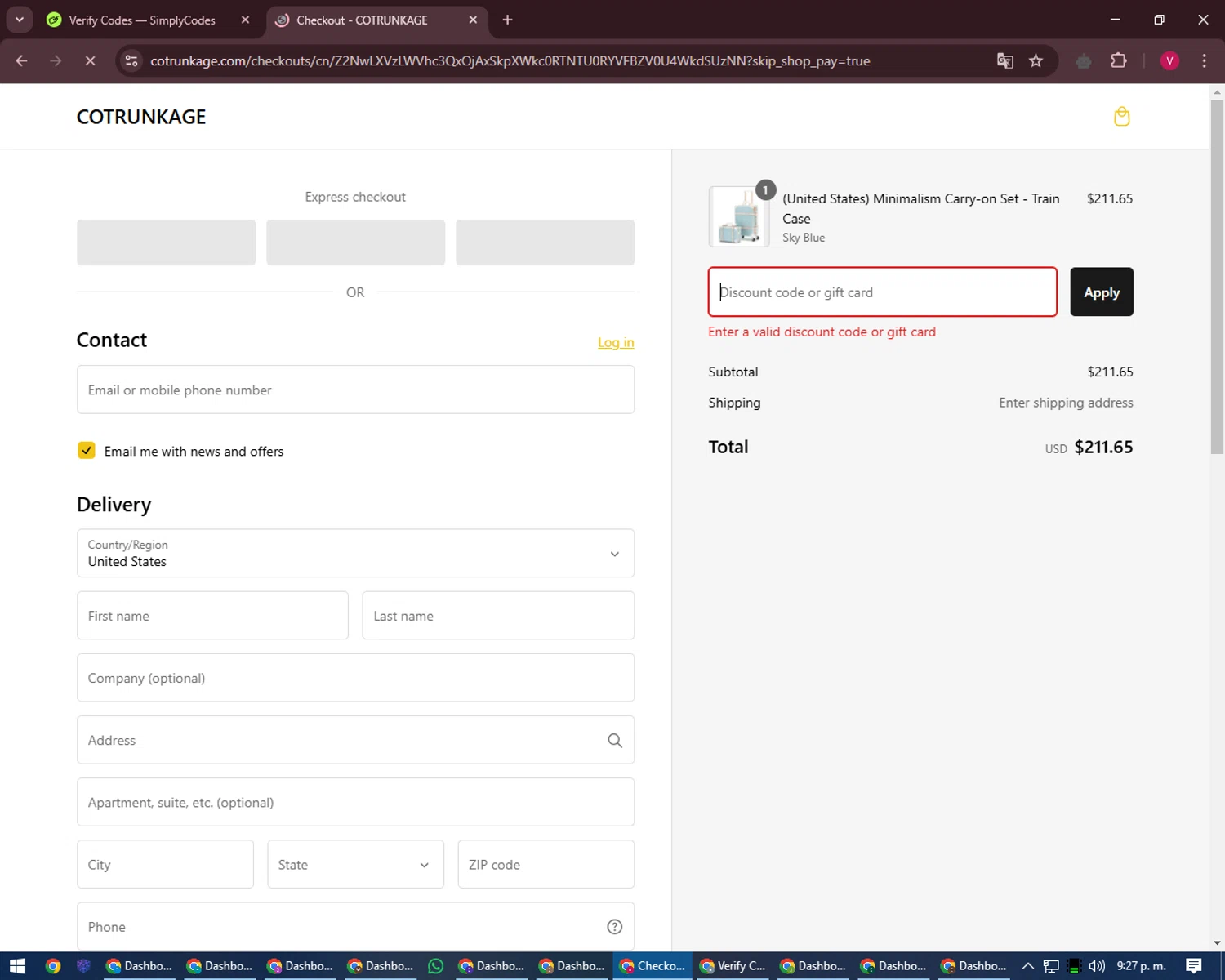Click the Subtotal label
This screenshot has height=980, width=1225.
click(733, 372)
